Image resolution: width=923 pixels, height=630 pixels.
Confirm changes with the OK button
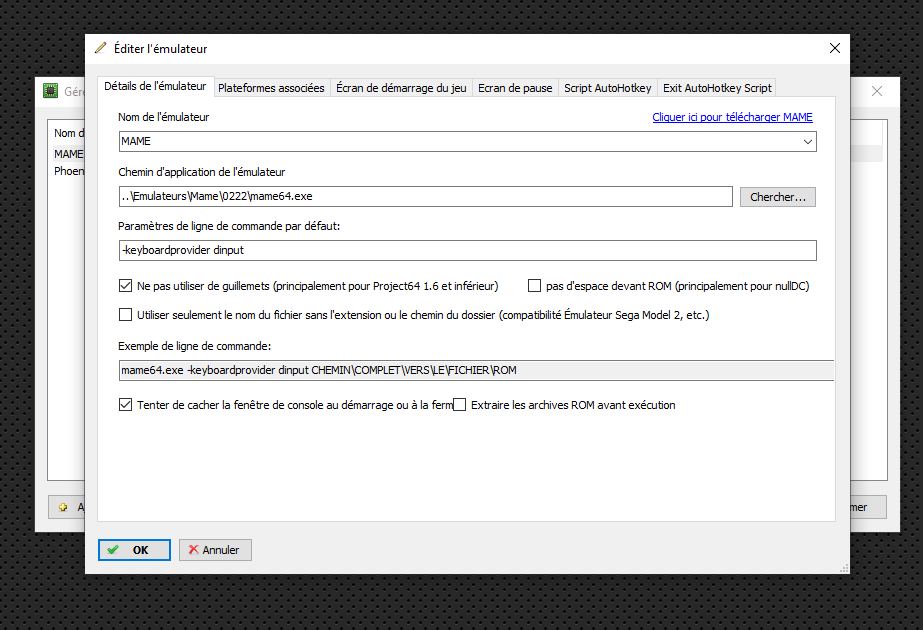(134, 550)
